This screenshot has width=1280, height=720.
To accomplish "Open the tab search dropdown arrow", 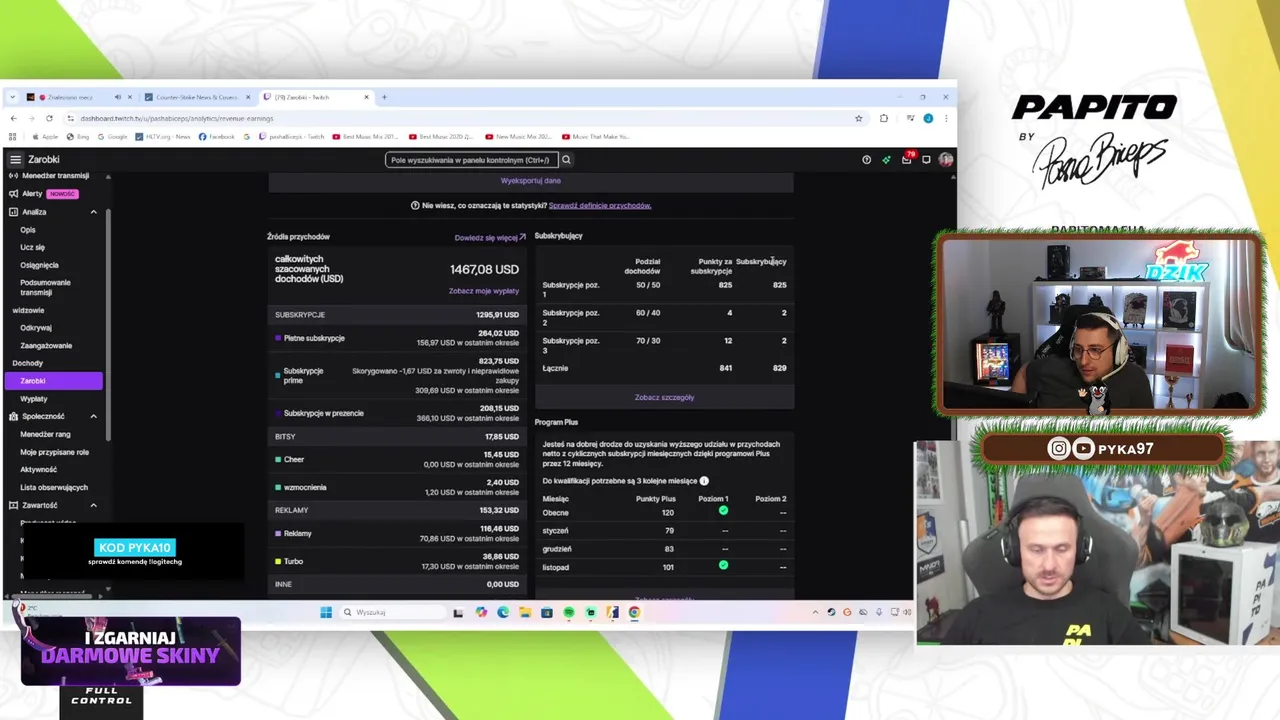I will (12, 97).
